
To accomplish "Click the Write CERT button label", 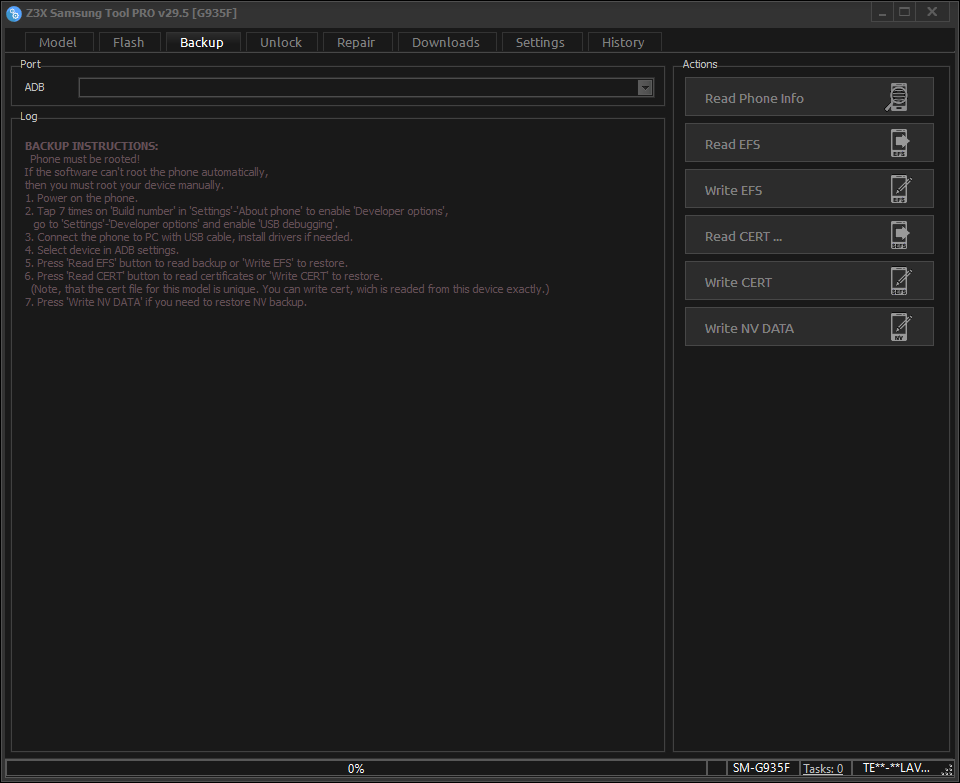I will pyautogui.click(x=738, y=282).
